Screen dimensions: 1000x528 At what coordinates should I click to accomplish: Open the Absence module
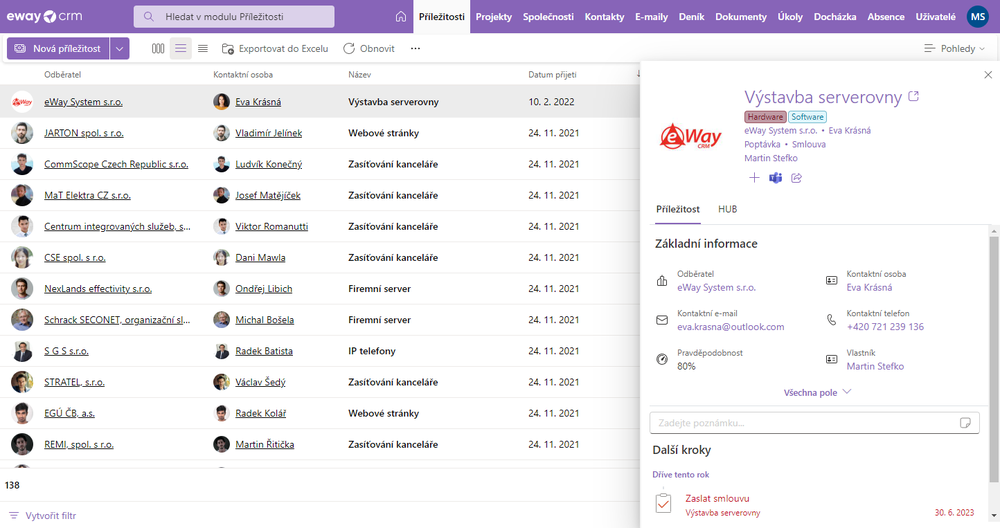click(886, 17)
